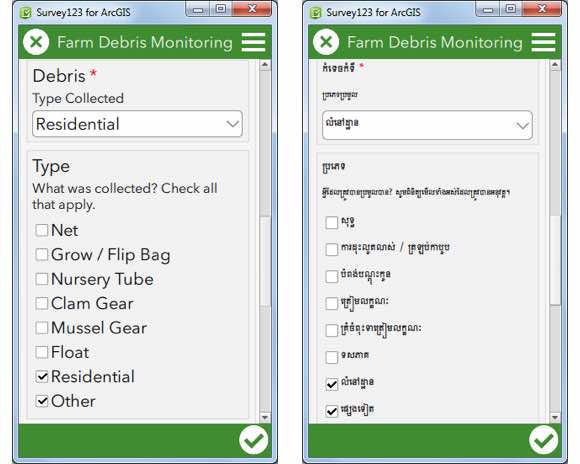The width and height of the screenshot is (580, 464).
Task: Uncheck the Residential checkbox in the left survey
Action: [x=41, y=377]
